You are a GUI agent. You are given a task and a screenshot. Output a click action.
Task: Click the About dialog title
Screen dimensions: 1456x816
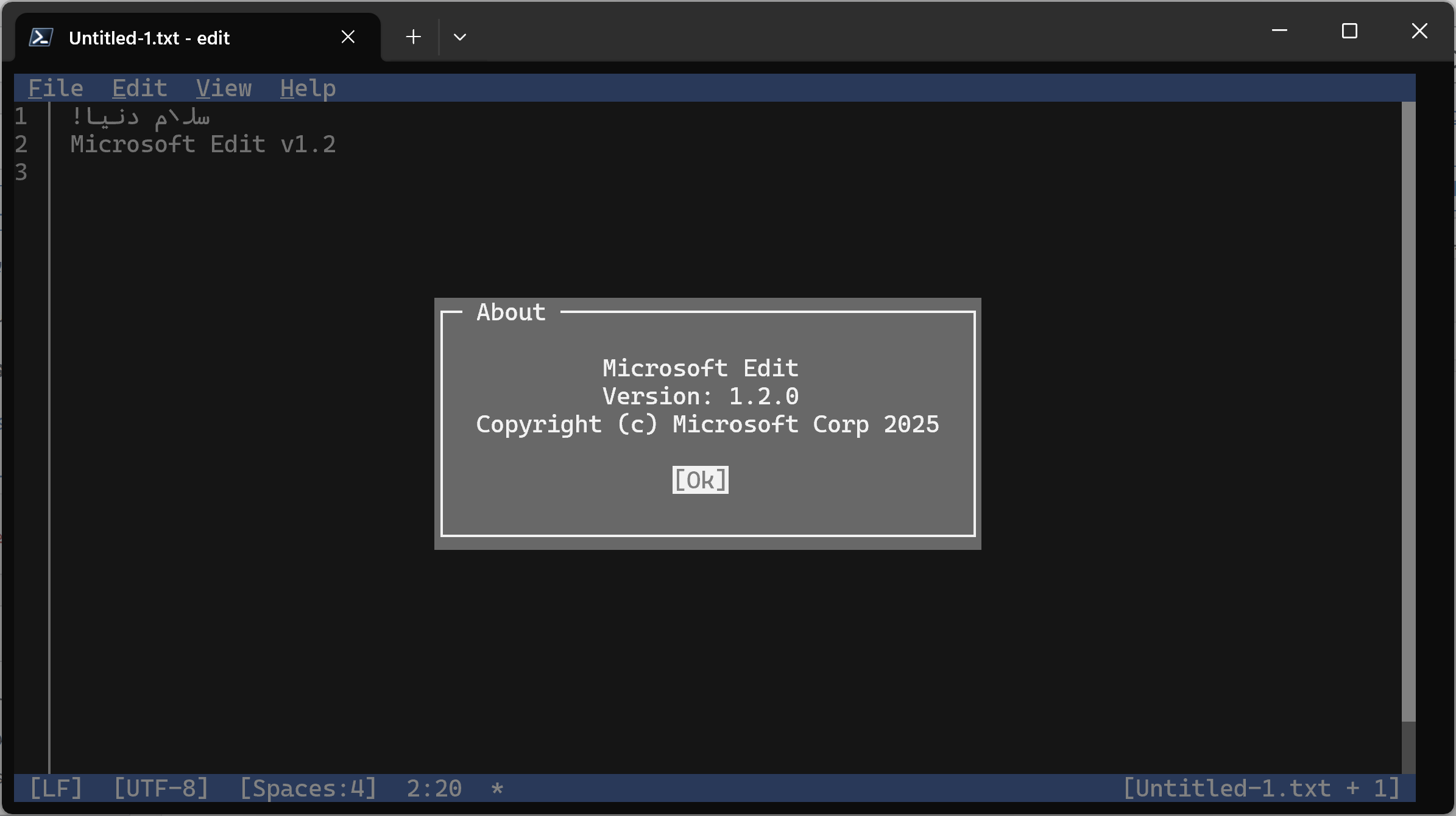(511, 312)
